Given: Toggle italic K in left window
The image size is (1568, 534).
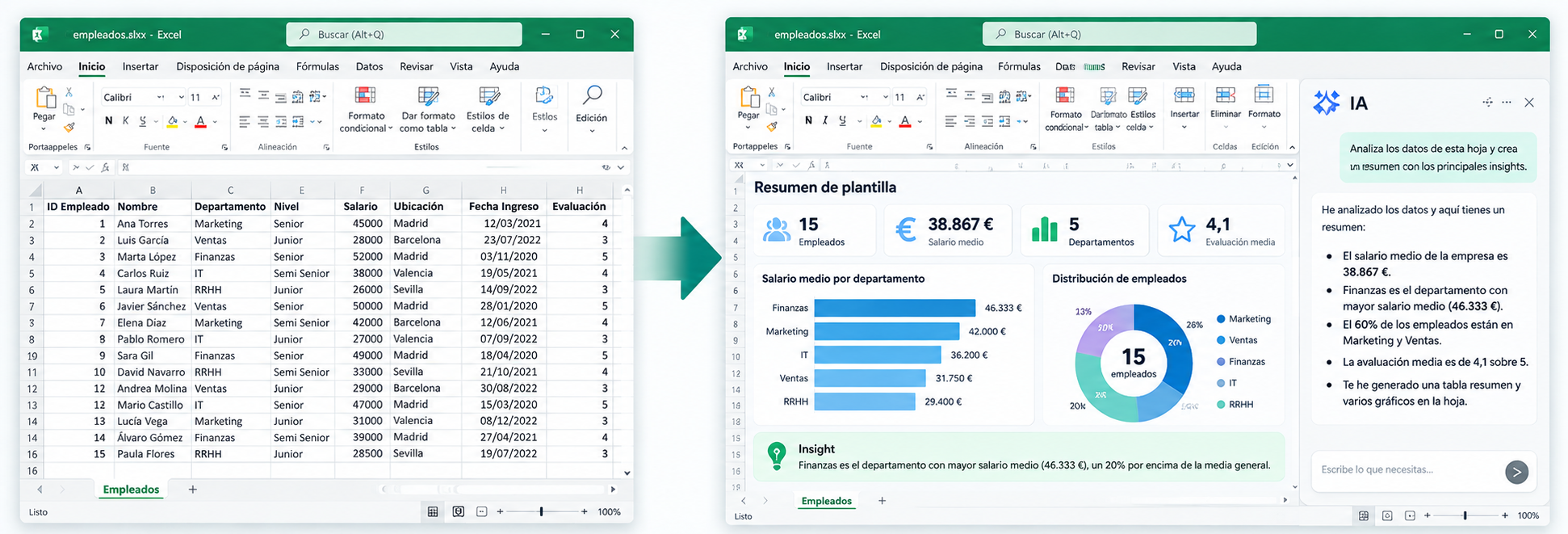Looking at the screenshot, I should [125, 121].
